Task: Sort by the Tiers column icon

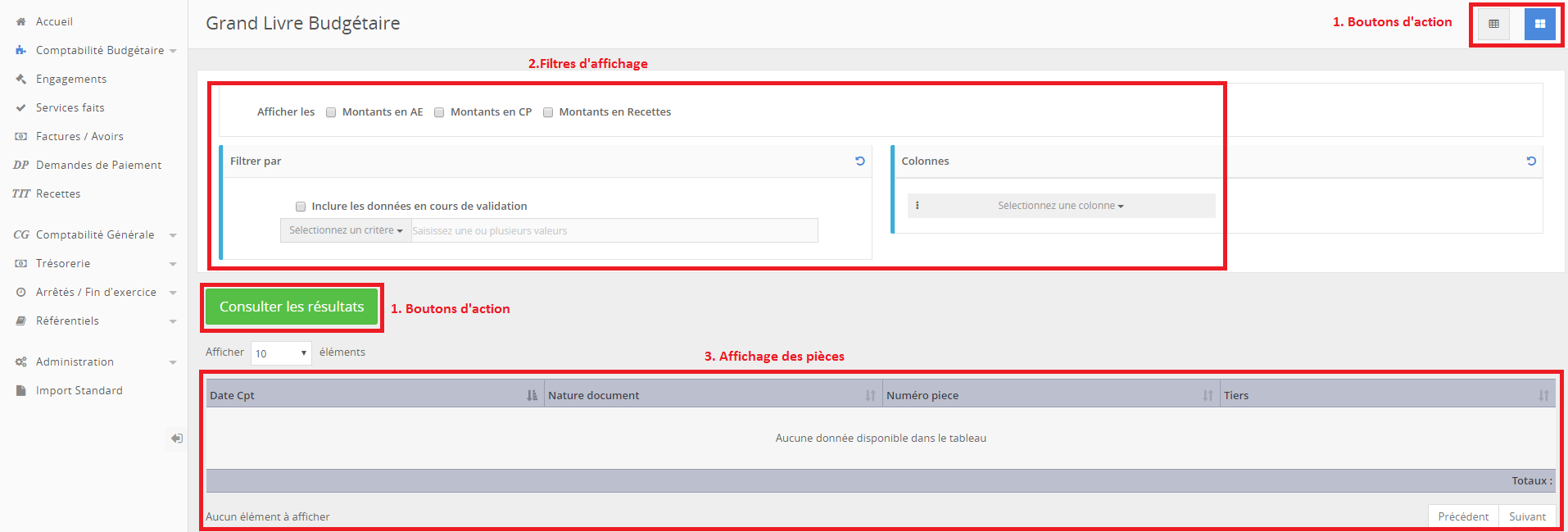Action: pyautogui.click(x=1543, y=396)
